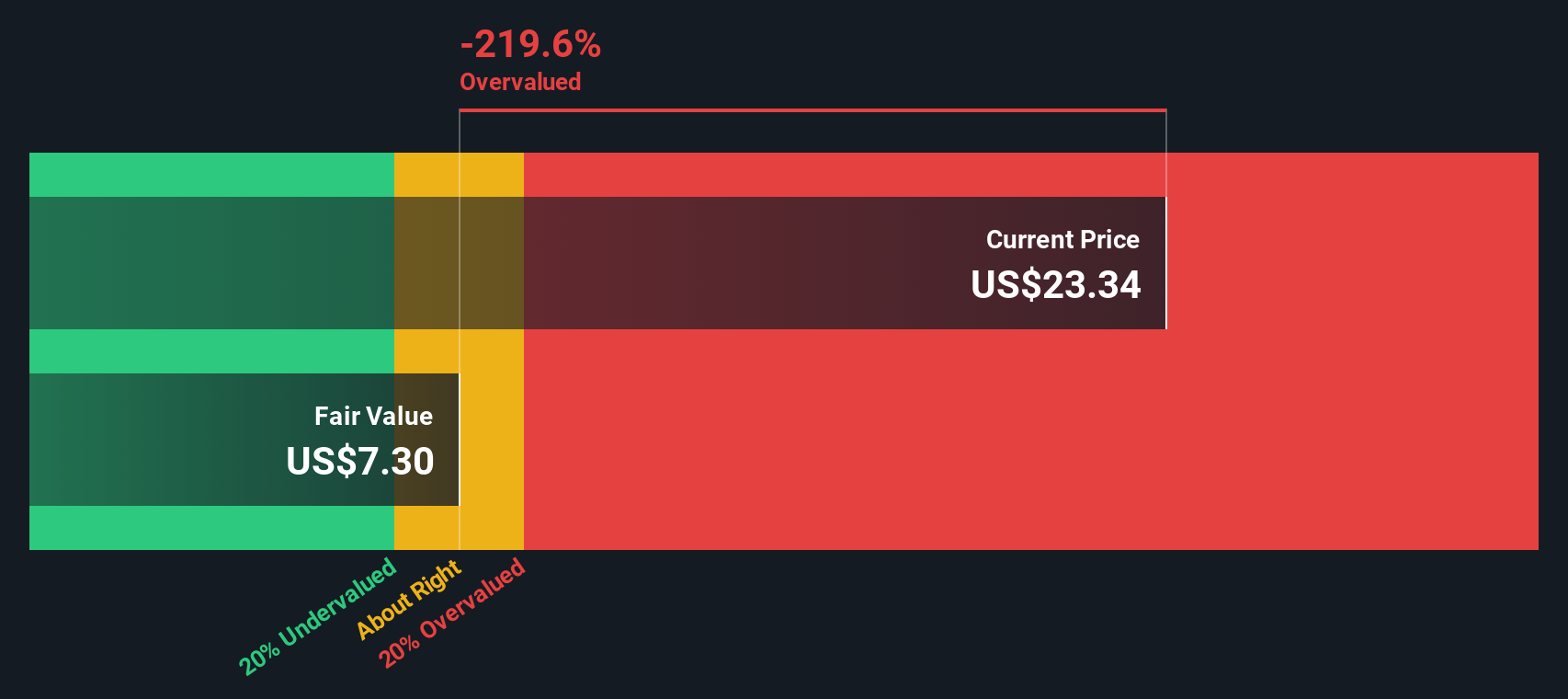Click the -219.6% percentage text
The height and width of the screenshot is (699, 1568).
point(530,43)
